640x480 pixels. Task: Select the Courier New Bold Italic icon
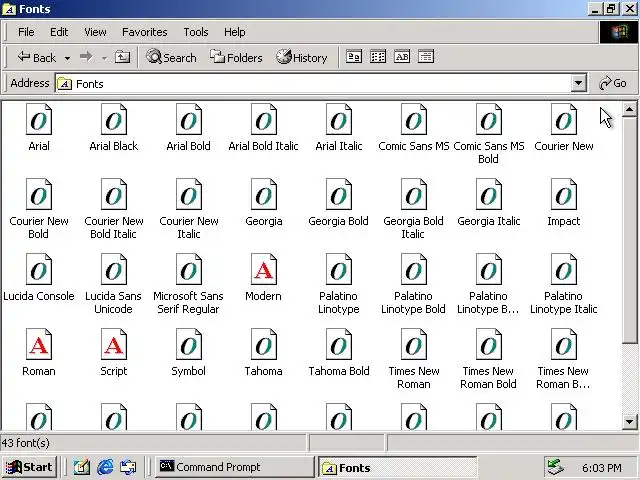114,194
